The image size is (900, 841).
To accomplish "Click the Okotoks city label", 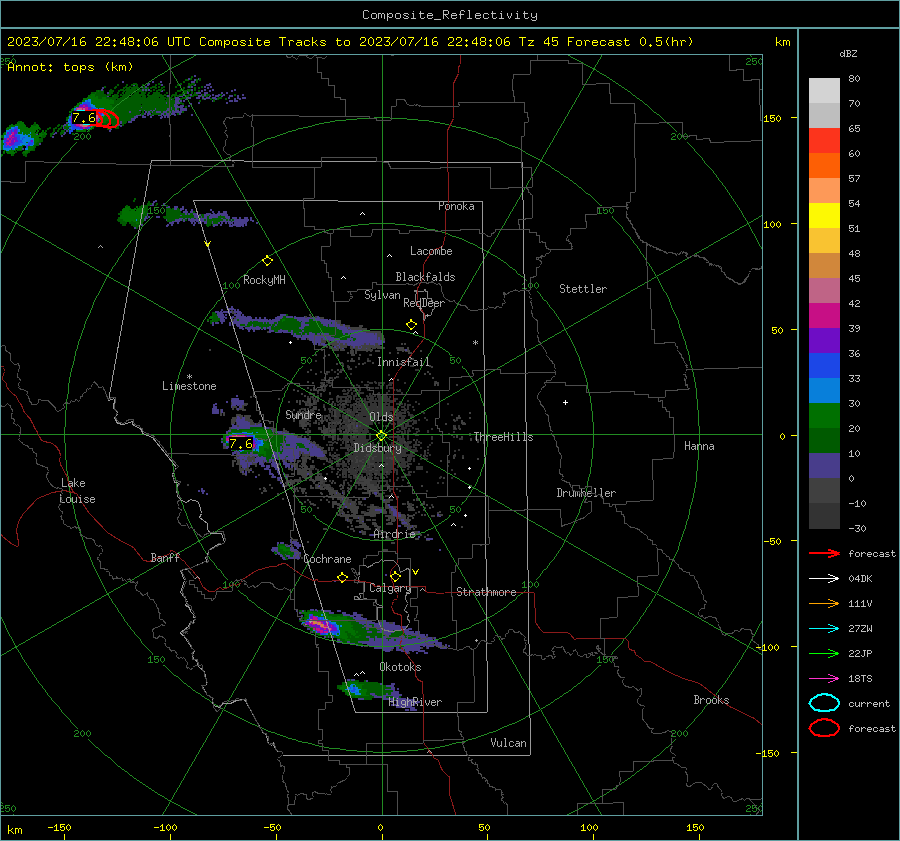I will [x=400, y=666].
